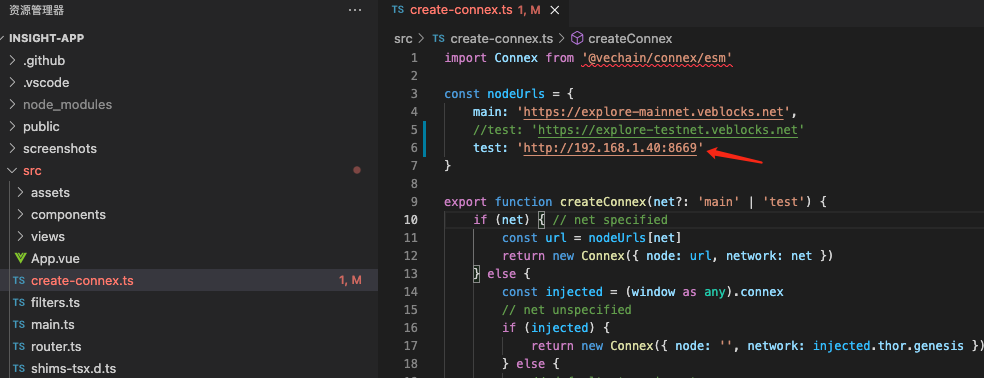Click the '1, M' badge on create-connex.ts row
This screenshot has width=984, height=378.
point(350,281)
